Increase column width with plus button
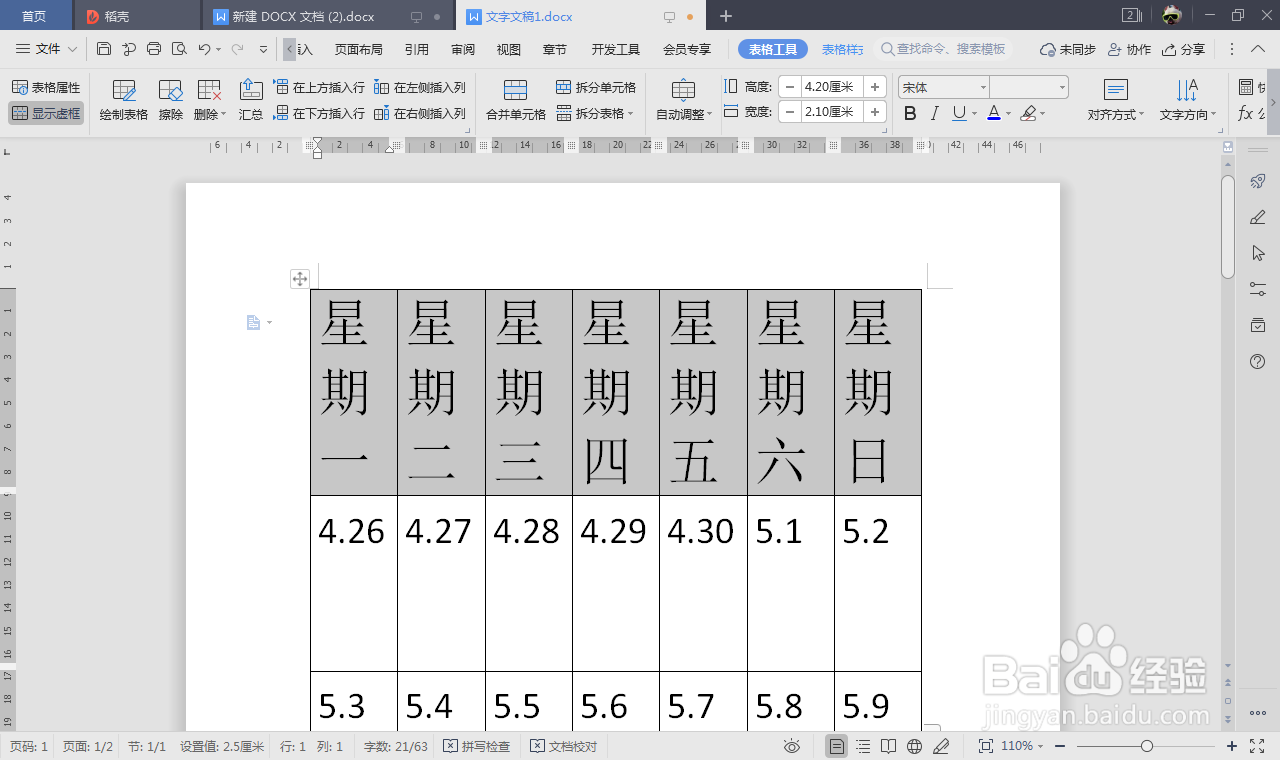This screenshot has width=1280, height=760. click(875, 112)
